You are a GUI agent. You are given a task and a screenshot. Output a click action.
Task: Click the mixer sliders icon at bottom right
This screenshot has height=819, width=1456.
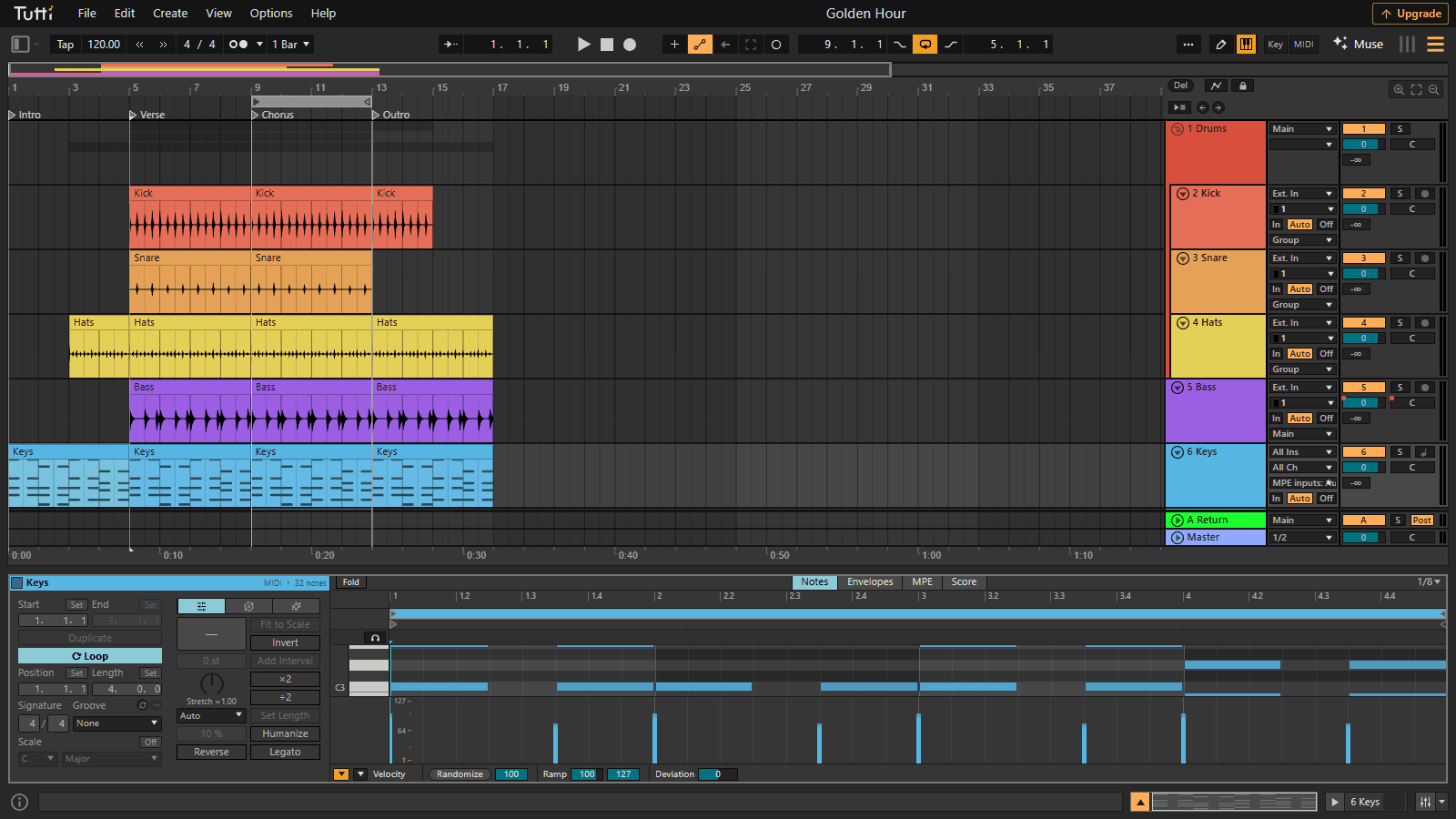click(x=1426, y=802)
